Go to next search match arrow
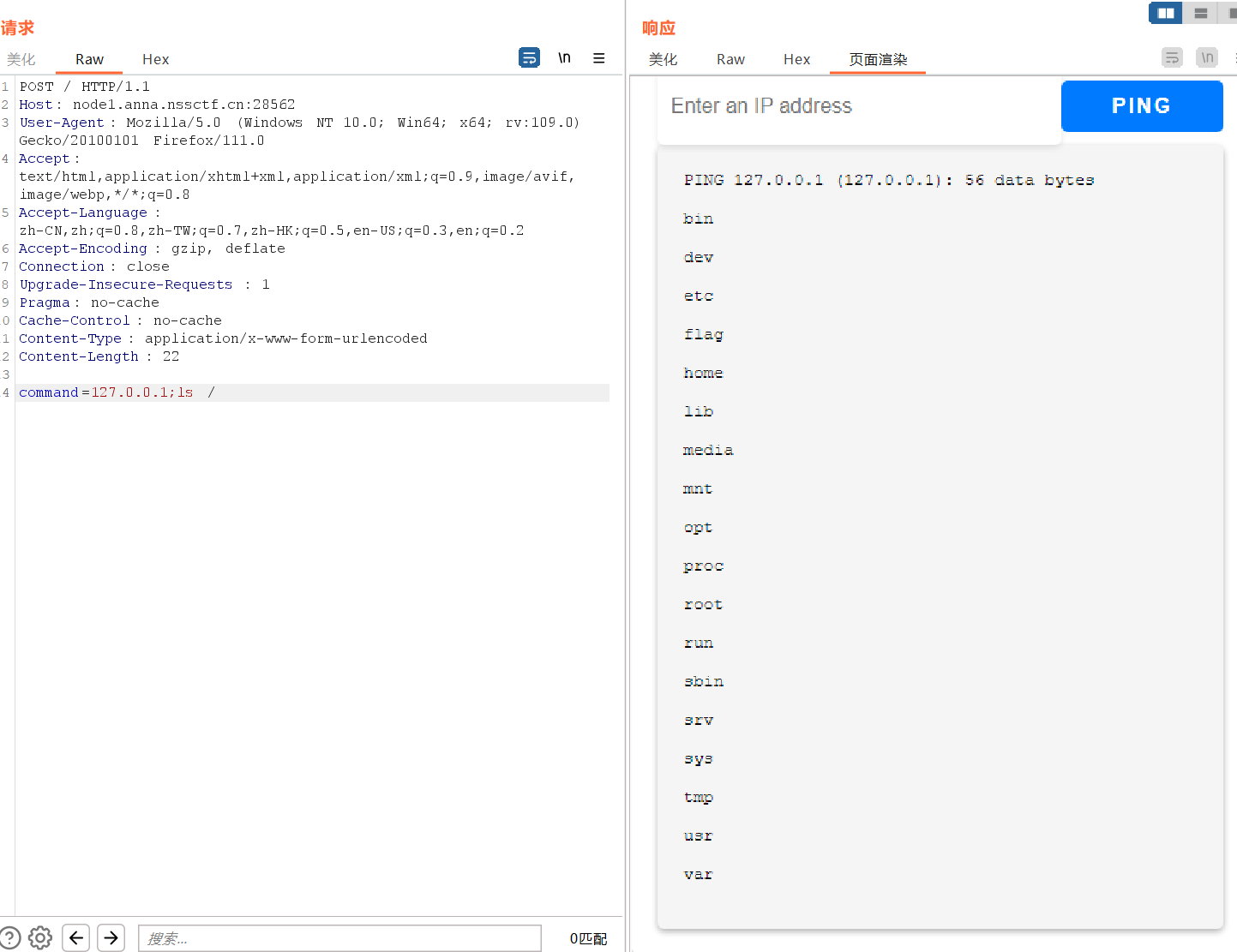1237x952 pixels. click(x=111, y=937)
